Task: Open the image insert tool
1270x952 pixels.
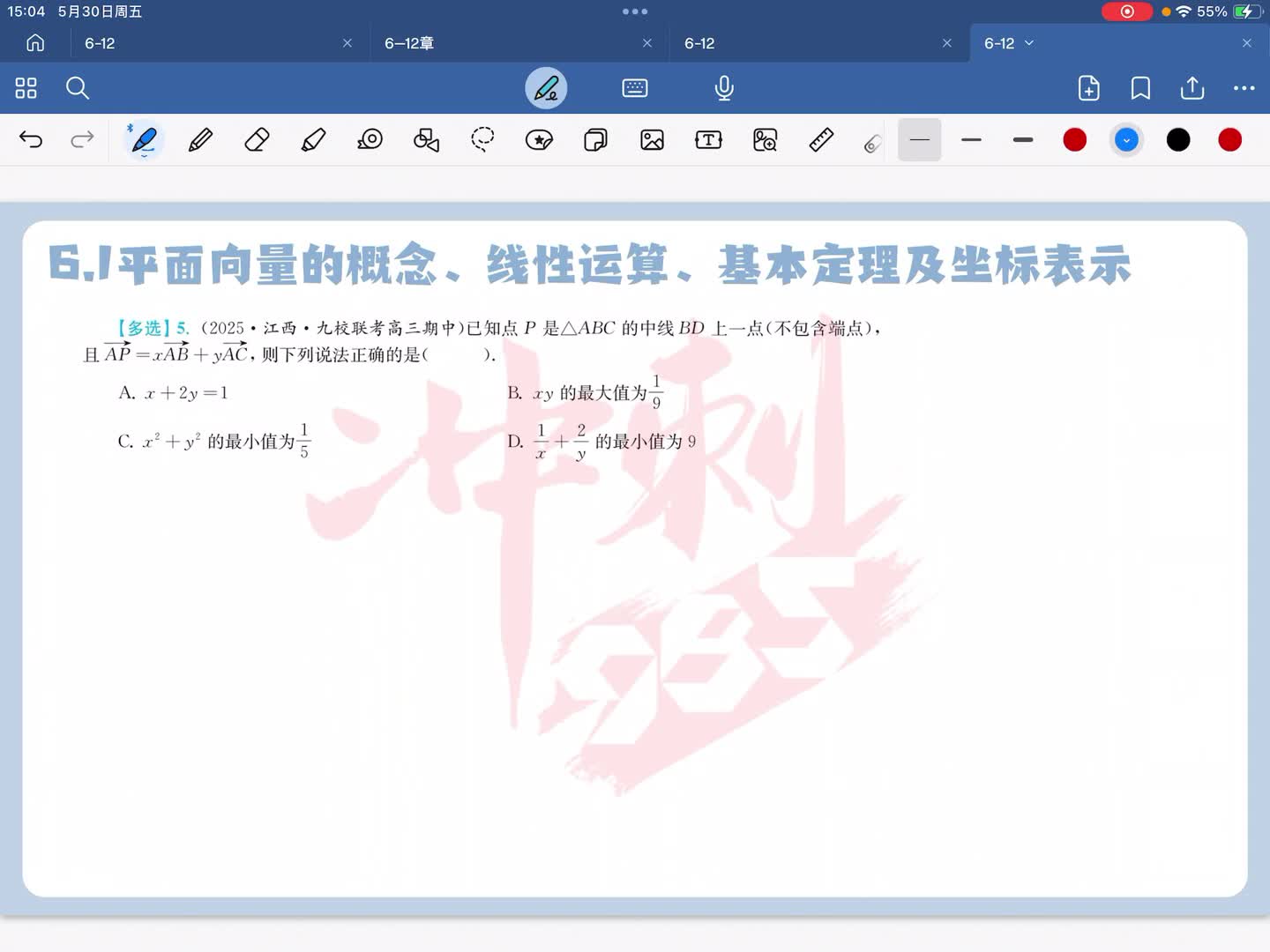Action: (652, 140)
